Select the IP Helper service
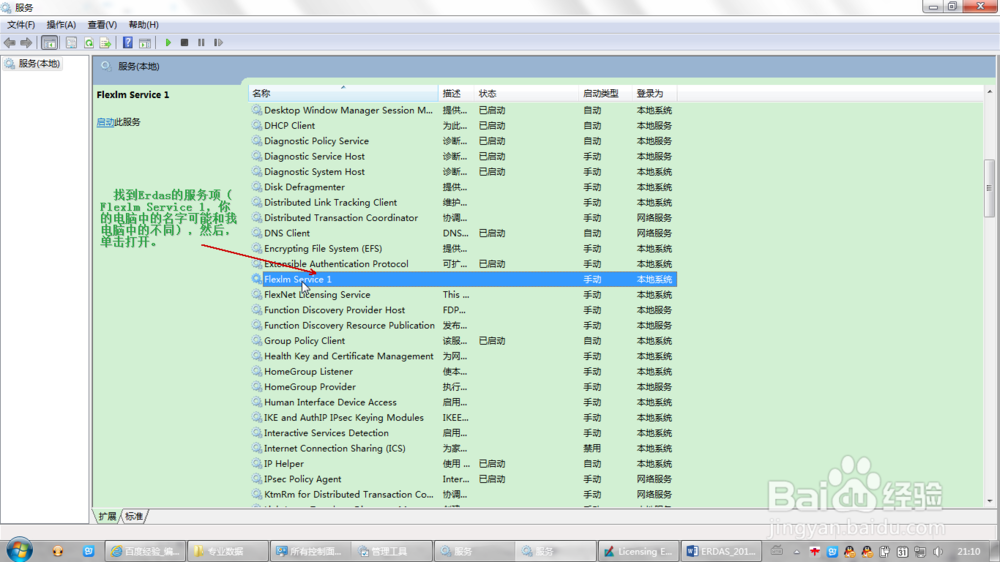The image size is (1000, 562). (463, 464)
